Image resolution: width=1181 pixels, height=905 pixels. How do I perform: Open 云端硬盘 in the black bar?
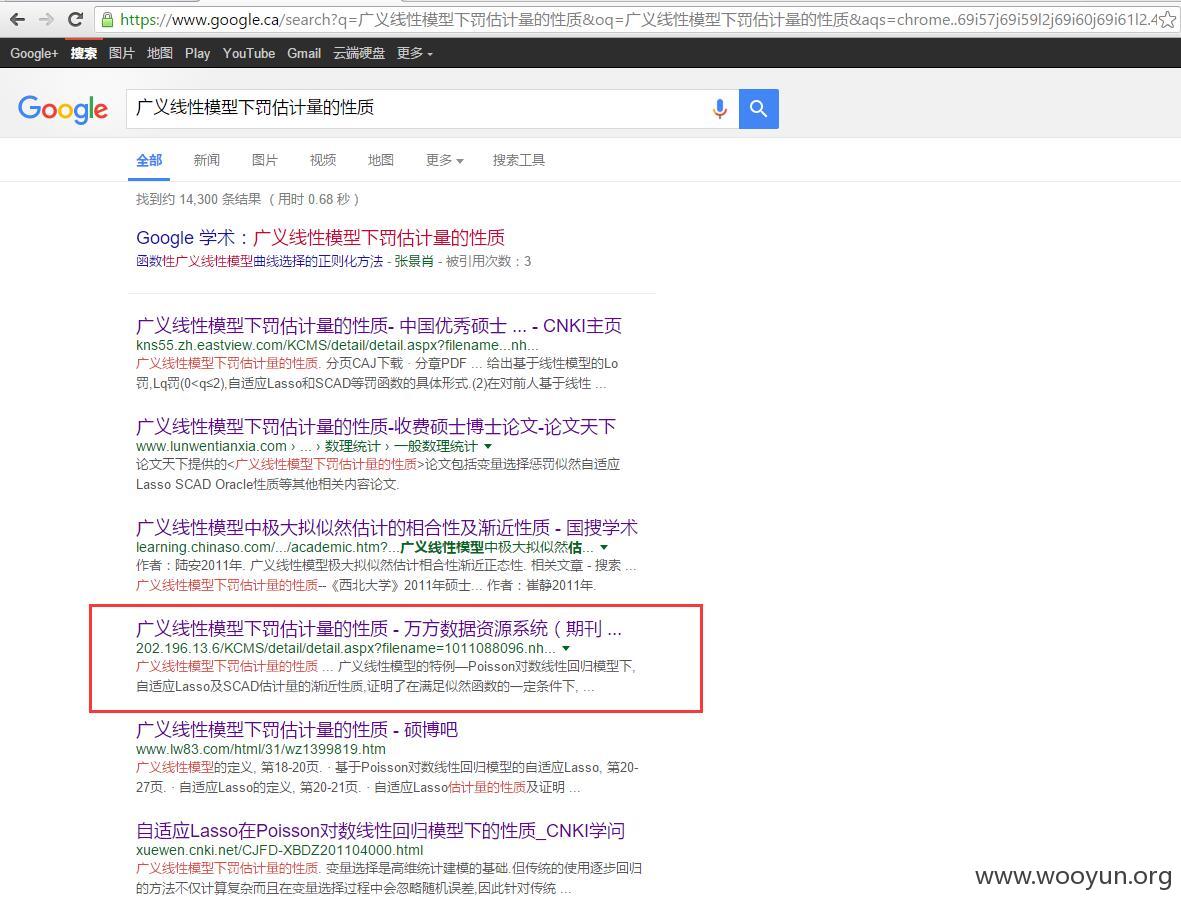click(x=359, y=53)
